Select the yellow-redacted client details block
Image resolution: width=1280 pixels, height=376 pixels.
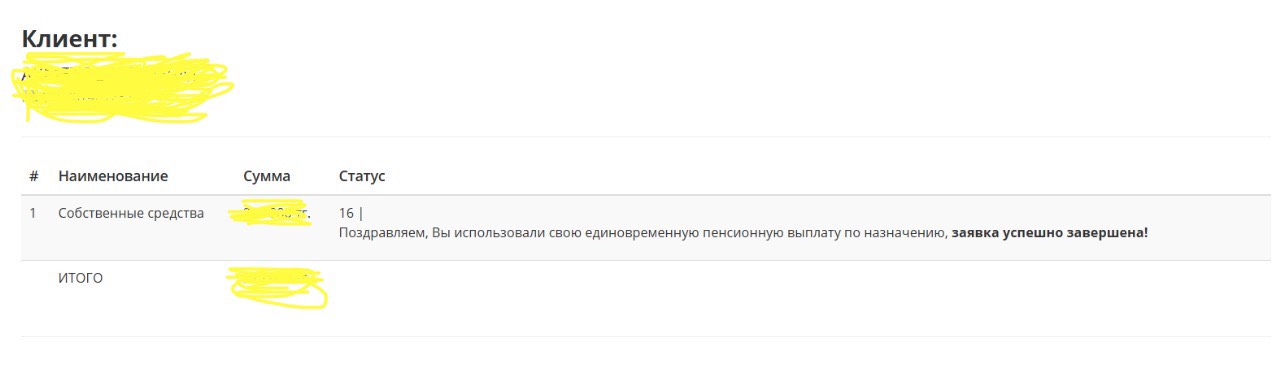pyautogui.click(x=122, y=90)
